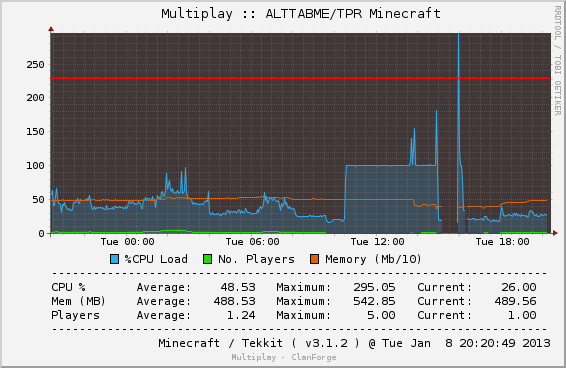566x368 pixels.
Task: Click the red arrow atop the y-axis
Action: pyautogui.click(x=51, y=29)
